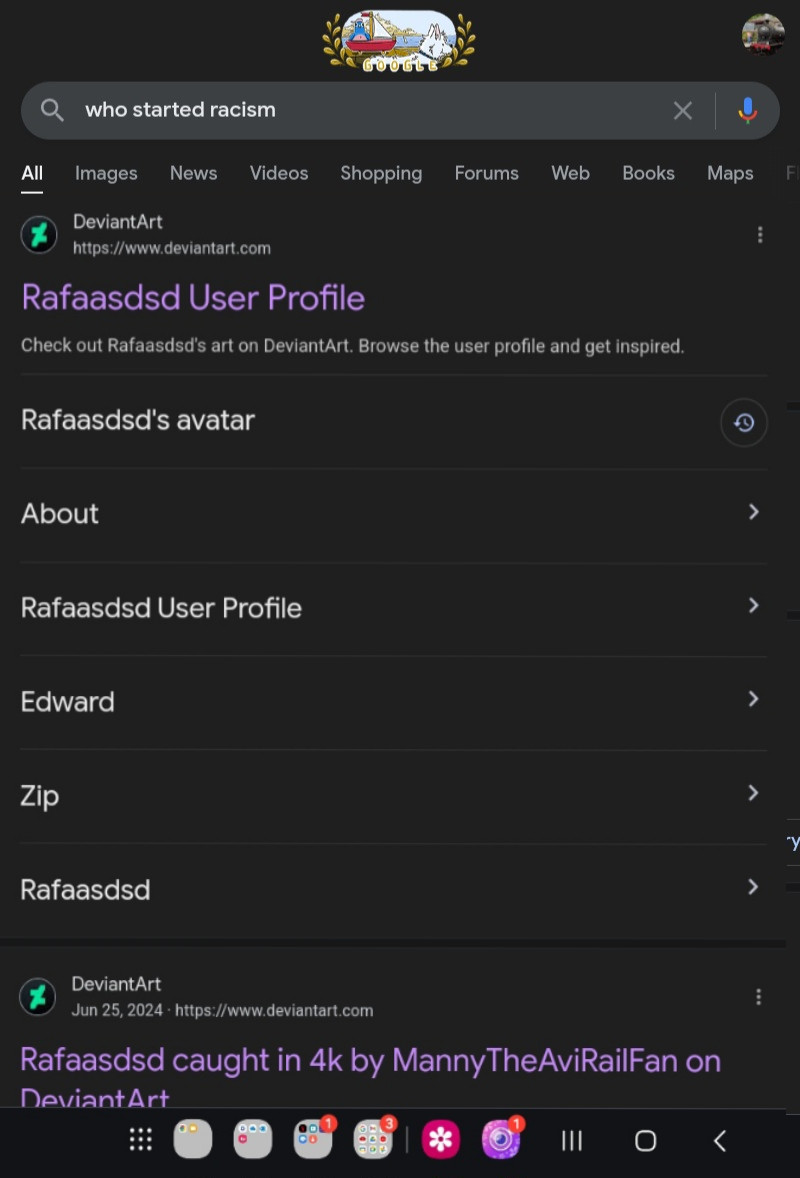The image size is (800, 1178).
Task: Launch the pink flower gallery app
Action: tap(441, 1140)
